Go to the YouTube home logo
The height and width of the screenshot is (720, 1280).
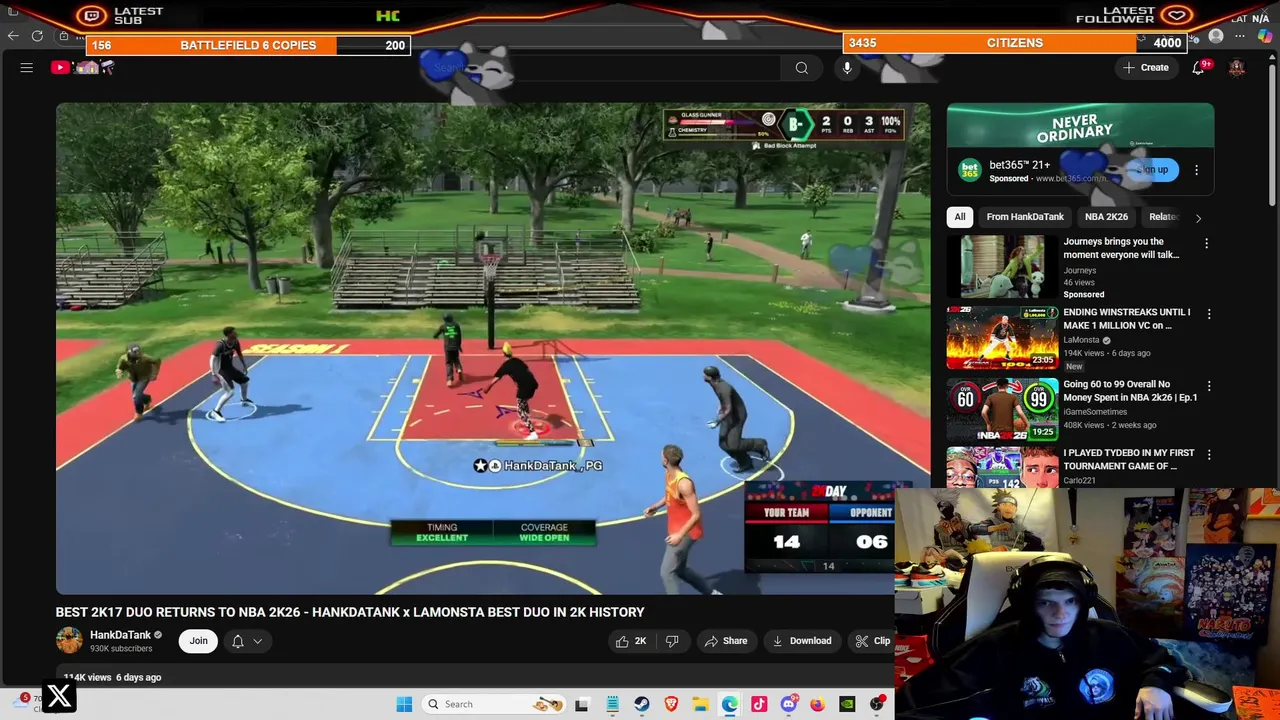[x=84, y=68]
